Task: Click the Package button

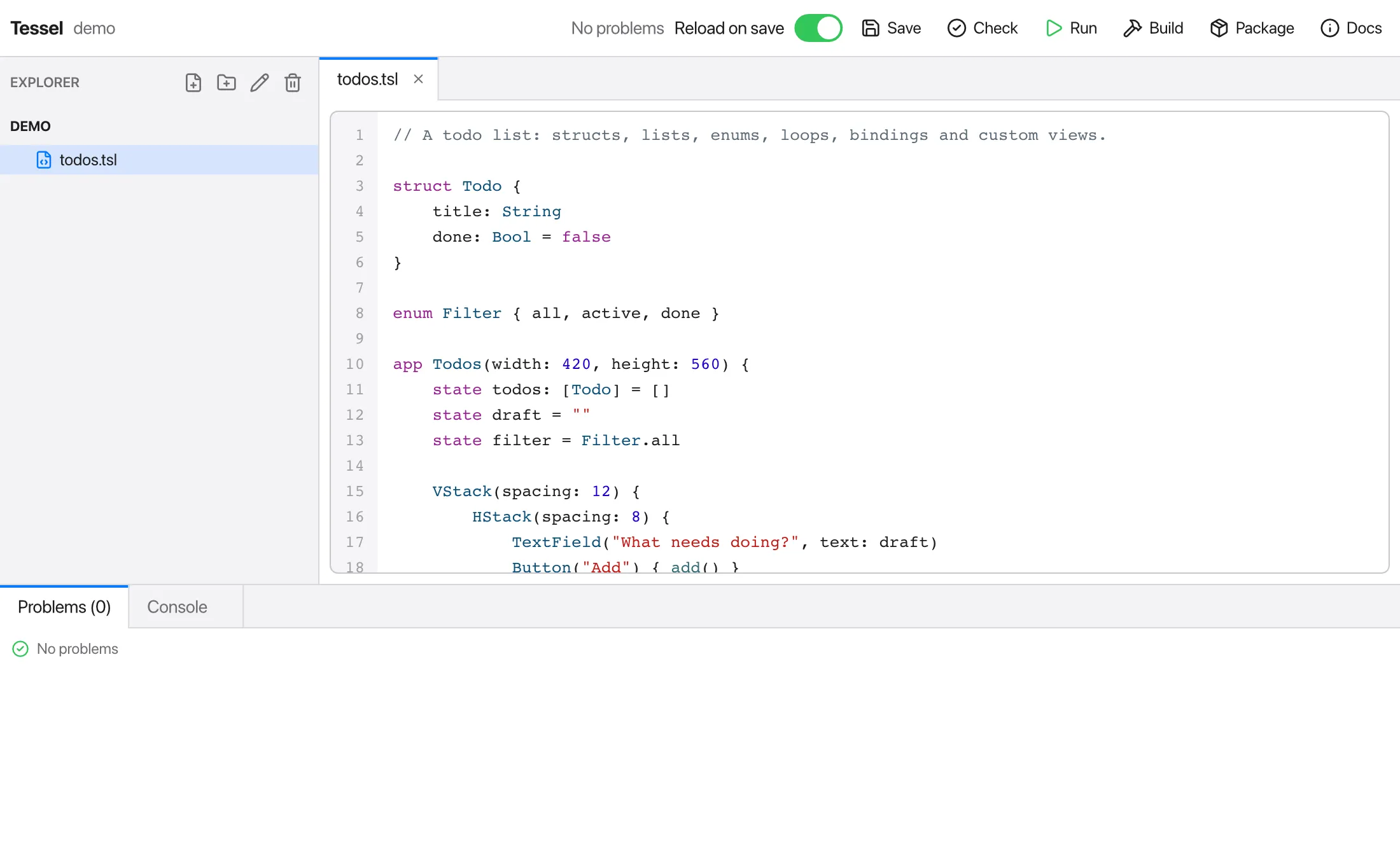Action: 1252,28
